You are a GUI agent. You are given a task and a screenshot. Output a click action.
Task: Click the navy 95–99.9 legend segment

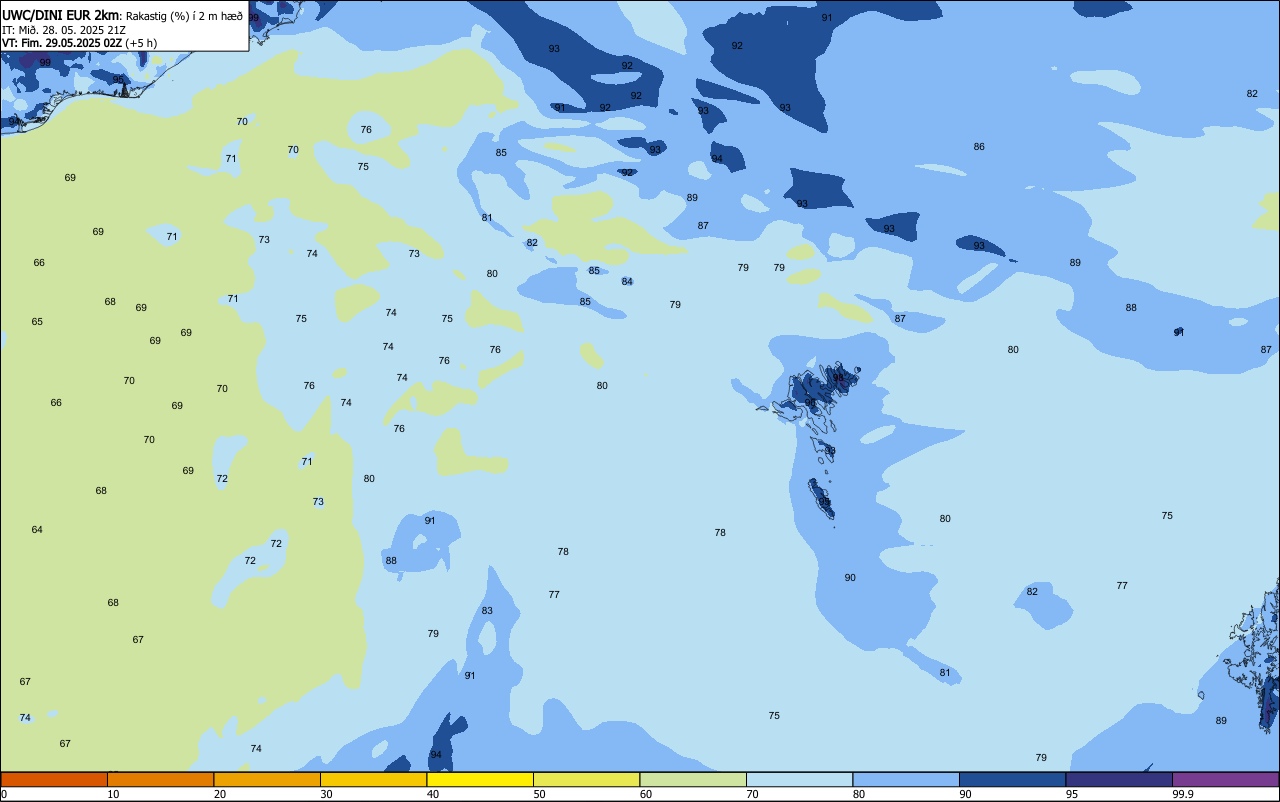click(x=1119, y=779)
